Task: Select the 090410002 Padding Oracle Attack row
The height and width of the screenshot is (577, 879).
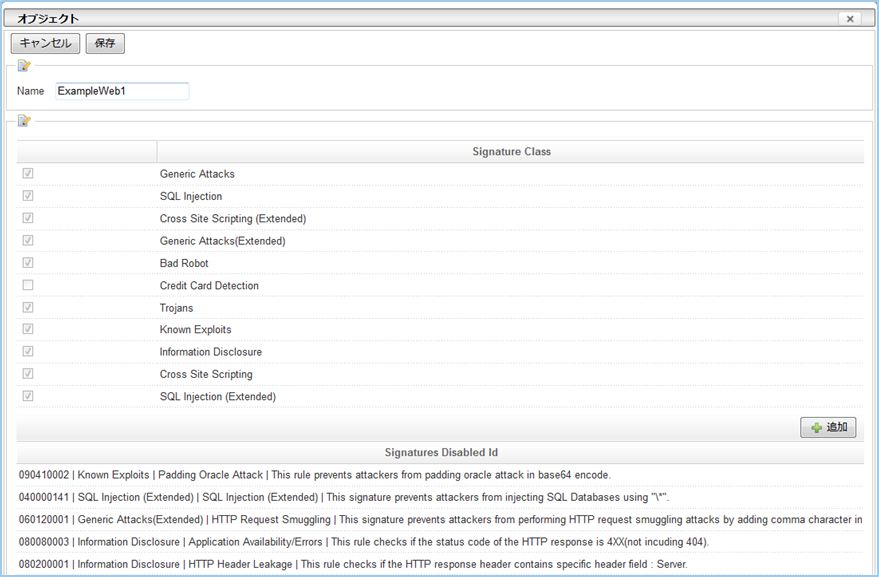Action: pos(440,475)
